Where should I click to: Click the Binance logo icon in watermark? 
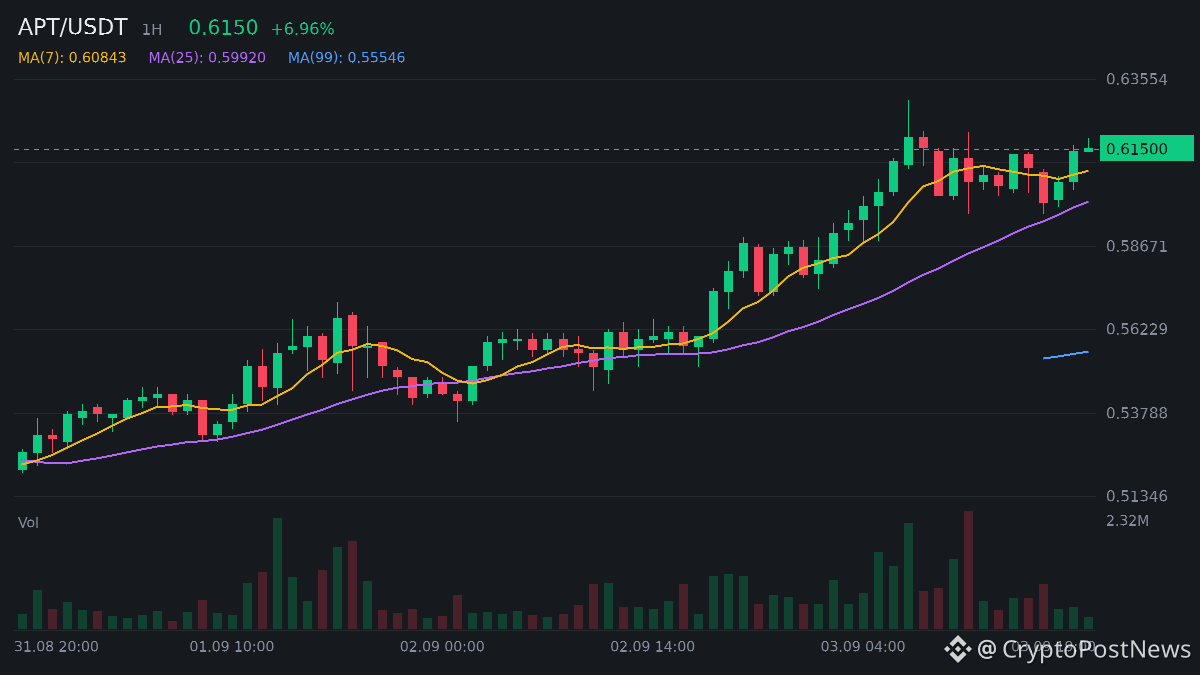click(958, 649)
